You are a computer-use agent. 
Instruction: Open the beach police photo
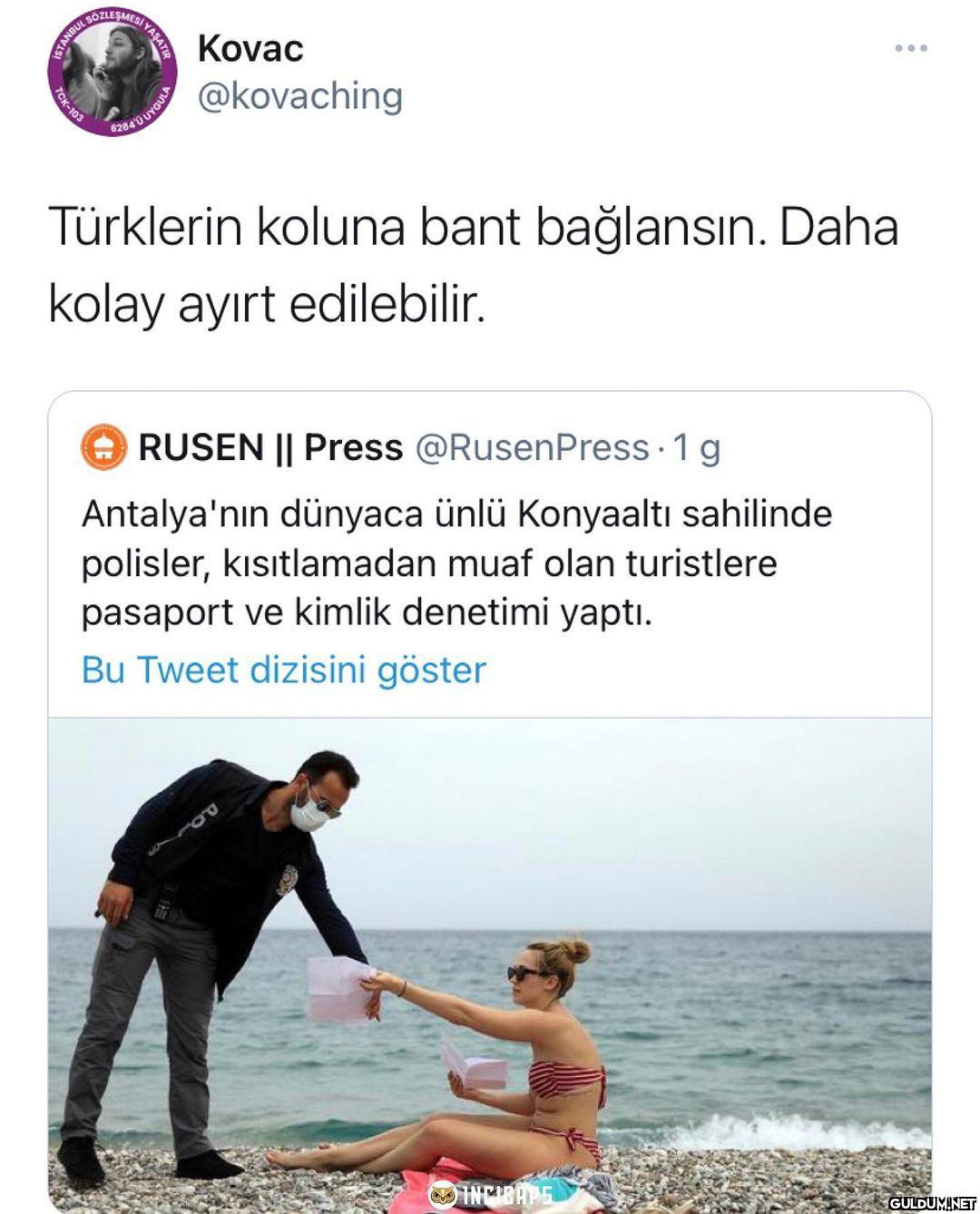[490, 962]
